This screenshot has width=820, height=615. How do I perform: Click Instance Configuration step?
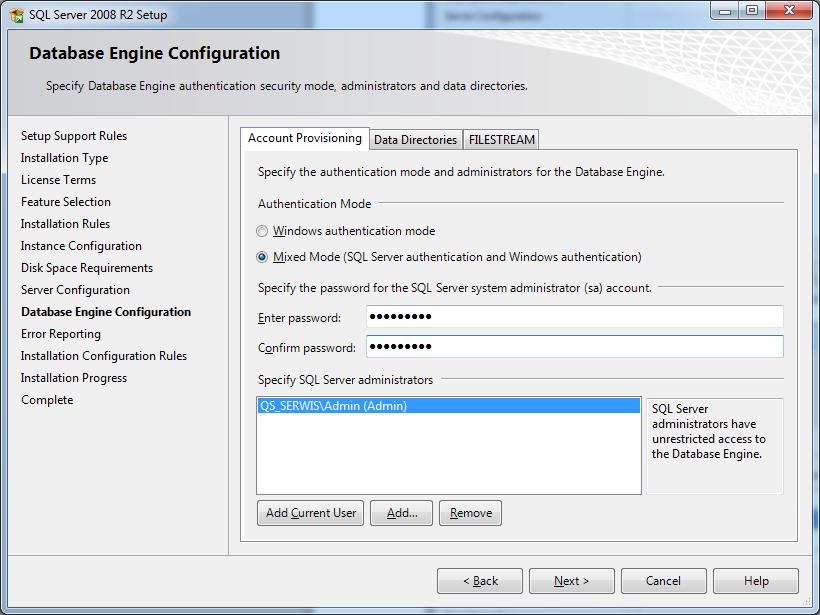point(81,246)
